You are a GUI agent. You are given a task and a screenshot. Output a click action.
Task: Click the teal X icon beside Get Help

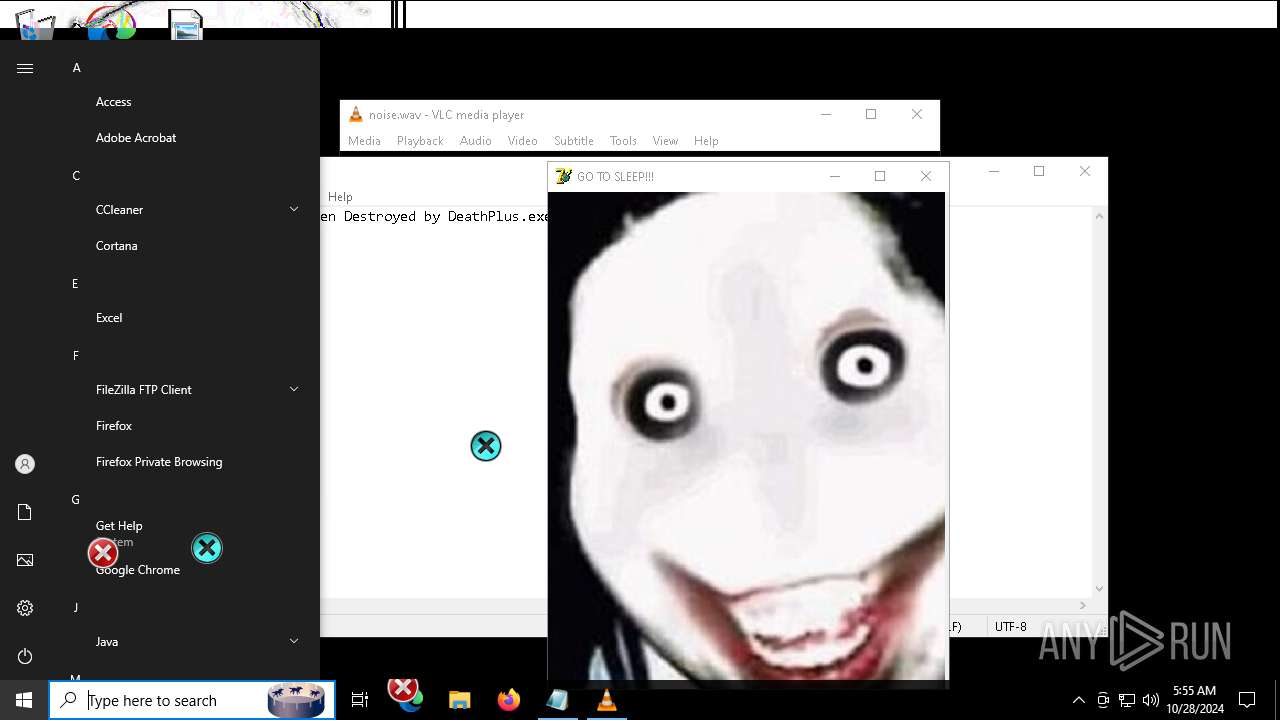pos(207,548)
